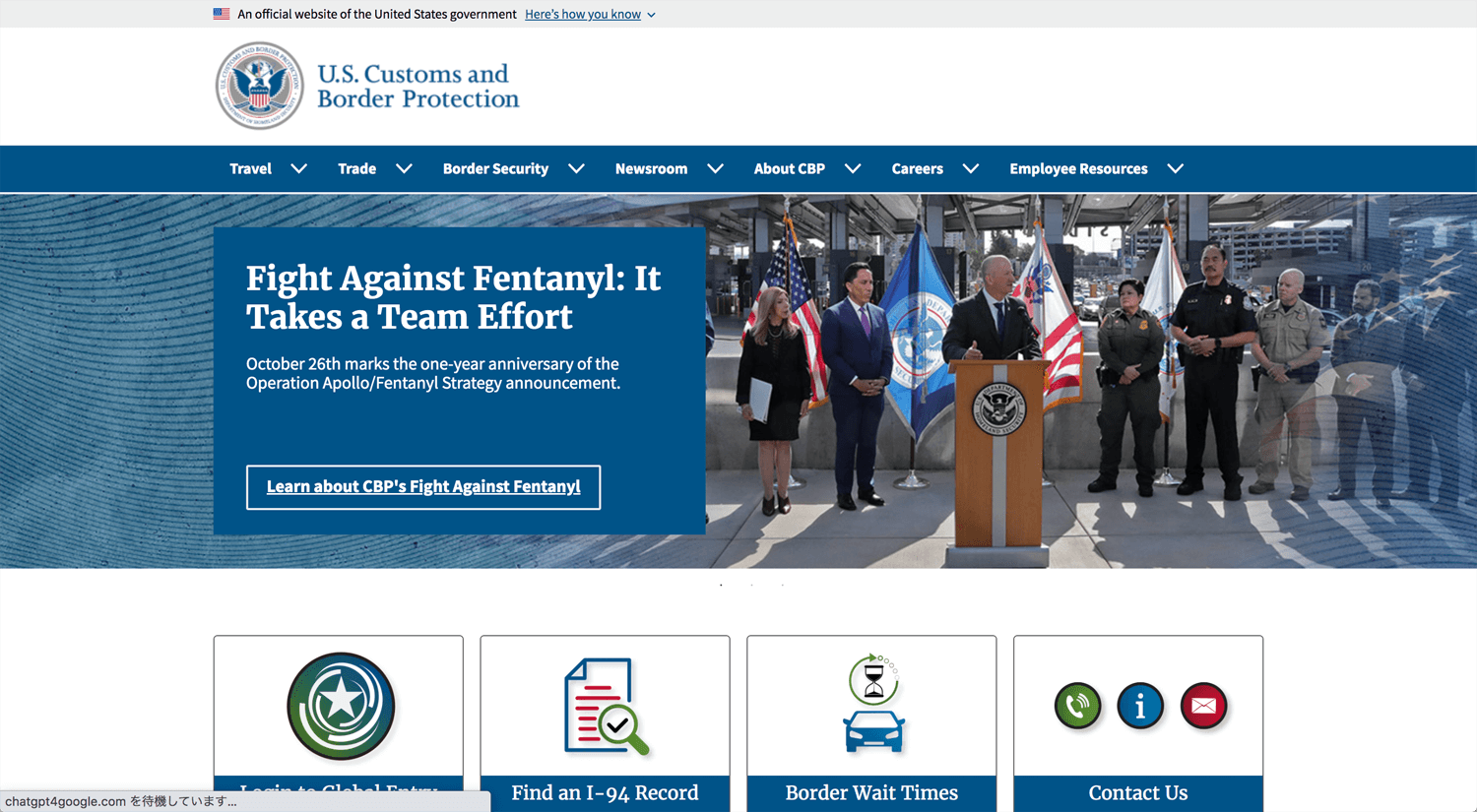
Task: Open the Trade navigation item
Action: tap(356, 169)
